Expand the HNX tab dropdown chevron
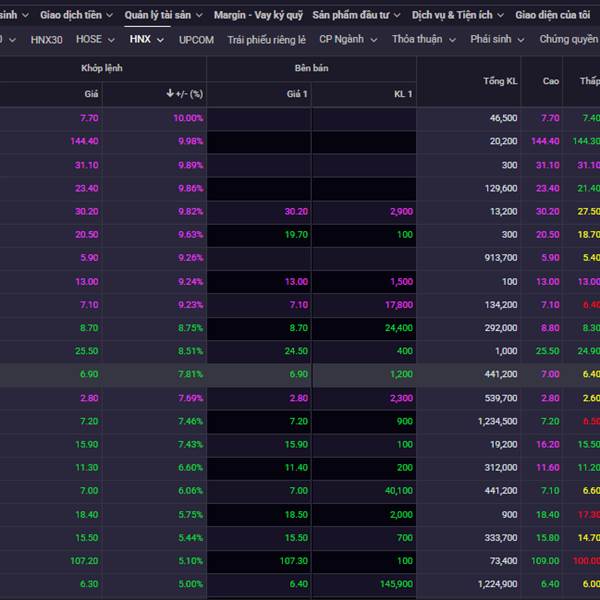This screenshot has height=600, width=600. 162,40
